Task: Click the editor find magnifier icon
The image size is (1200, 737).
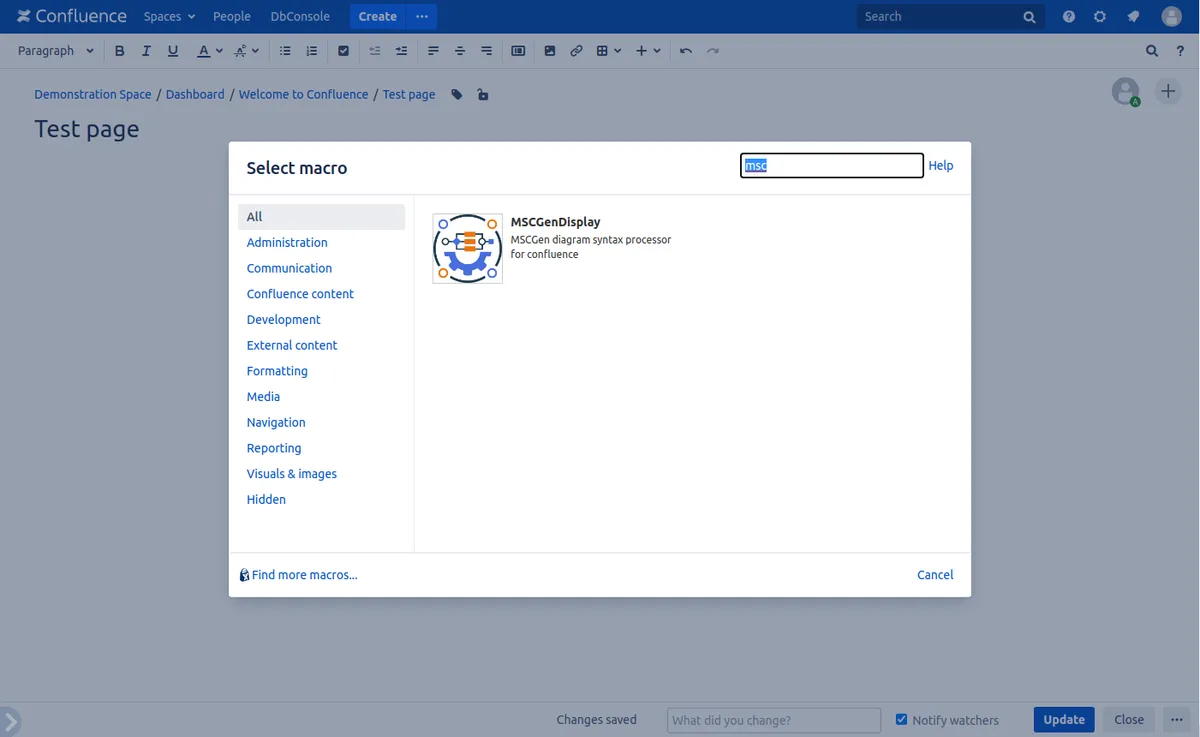Action: [1152, 51]
